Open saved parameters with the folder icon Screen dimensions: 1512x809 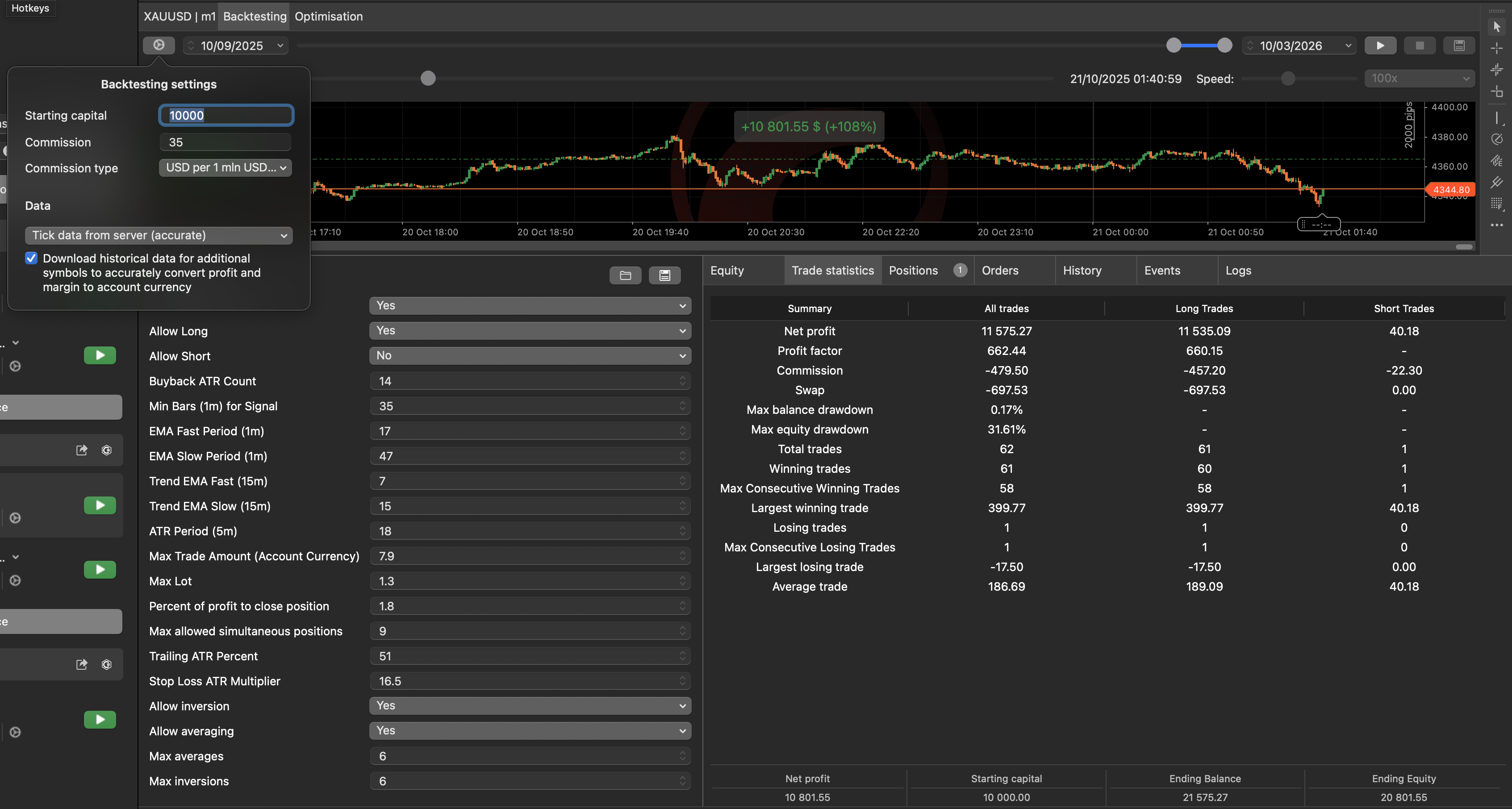(625, 275)
